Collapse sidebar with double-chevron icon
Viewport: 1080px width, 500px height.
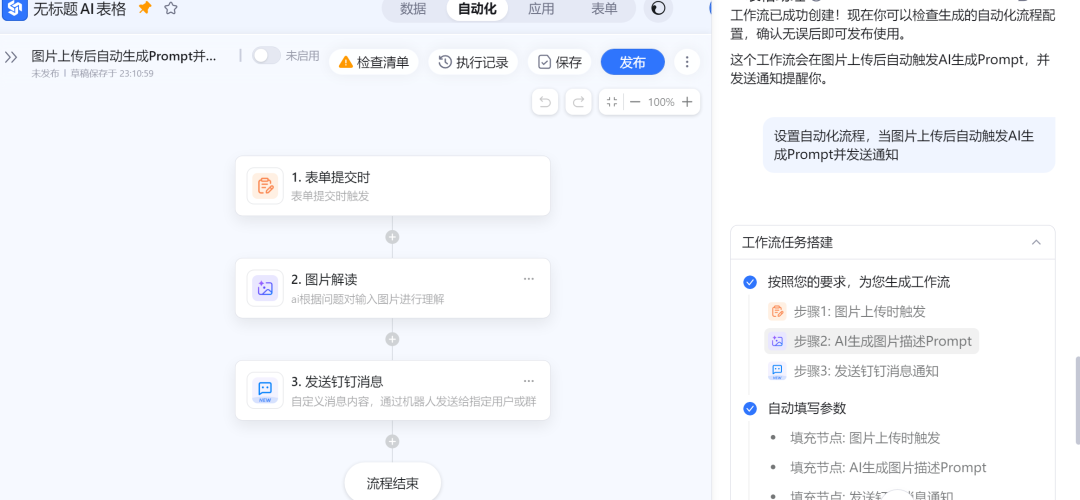pyautogui.click(x=11, y=57)
